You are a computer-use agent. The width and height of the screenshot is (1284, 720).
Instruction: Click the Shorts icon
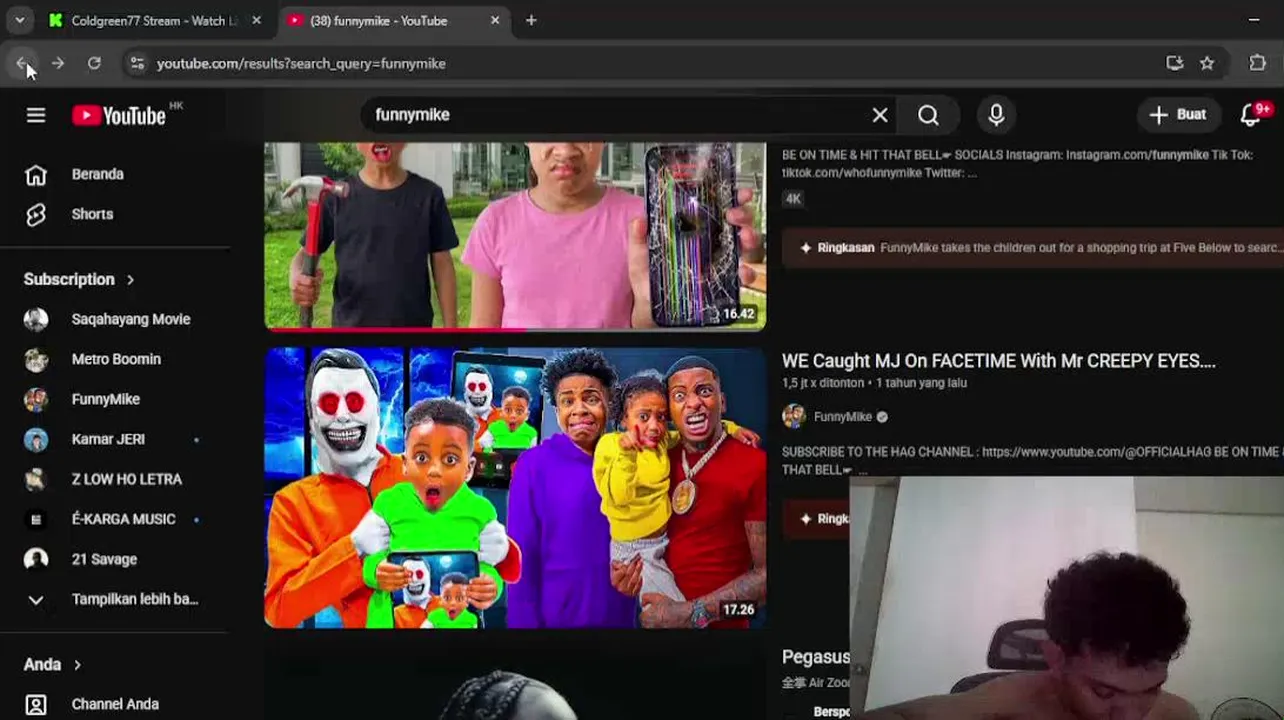click(x=36, y=214)
